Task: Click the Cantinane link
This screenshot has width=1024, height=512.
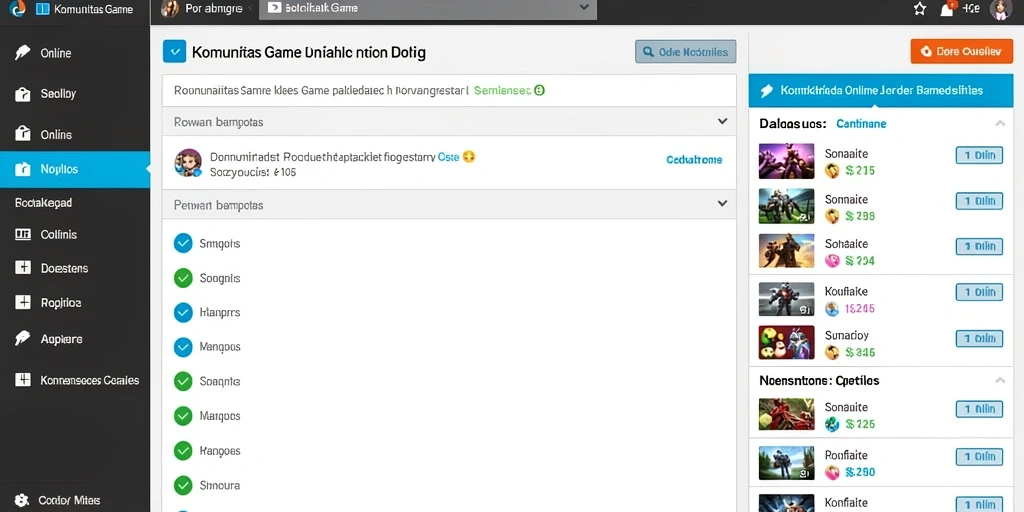Action: coord(861,123)
